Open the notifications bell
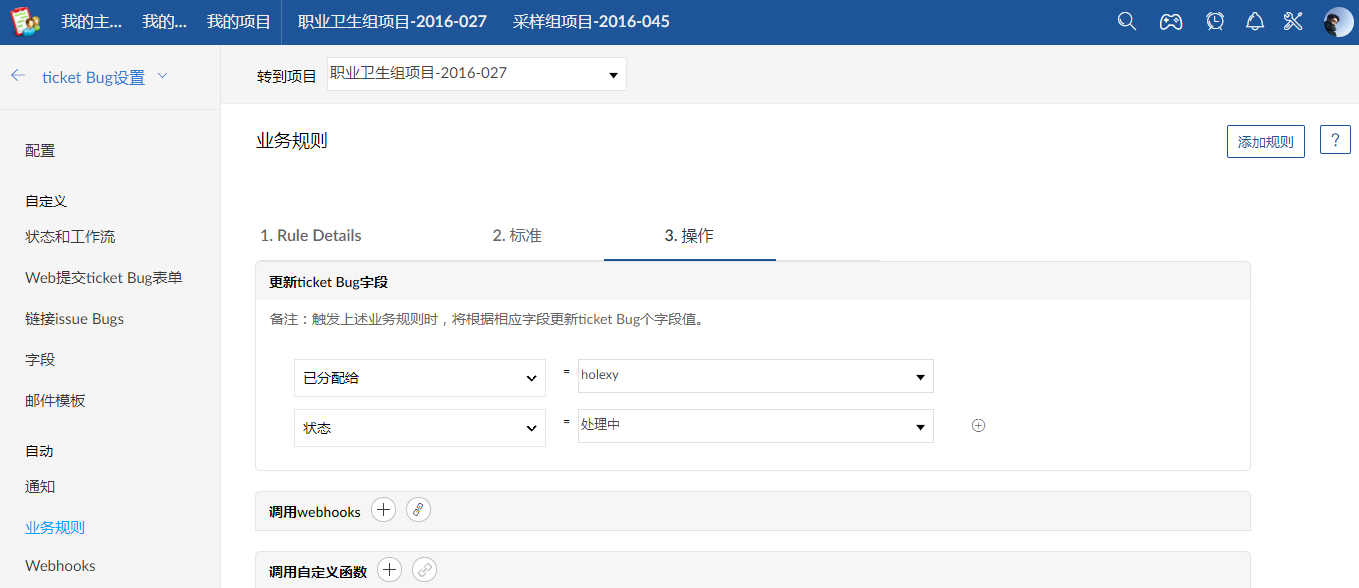This screenshot has width=1359, height=588. tap(1255, 21)
